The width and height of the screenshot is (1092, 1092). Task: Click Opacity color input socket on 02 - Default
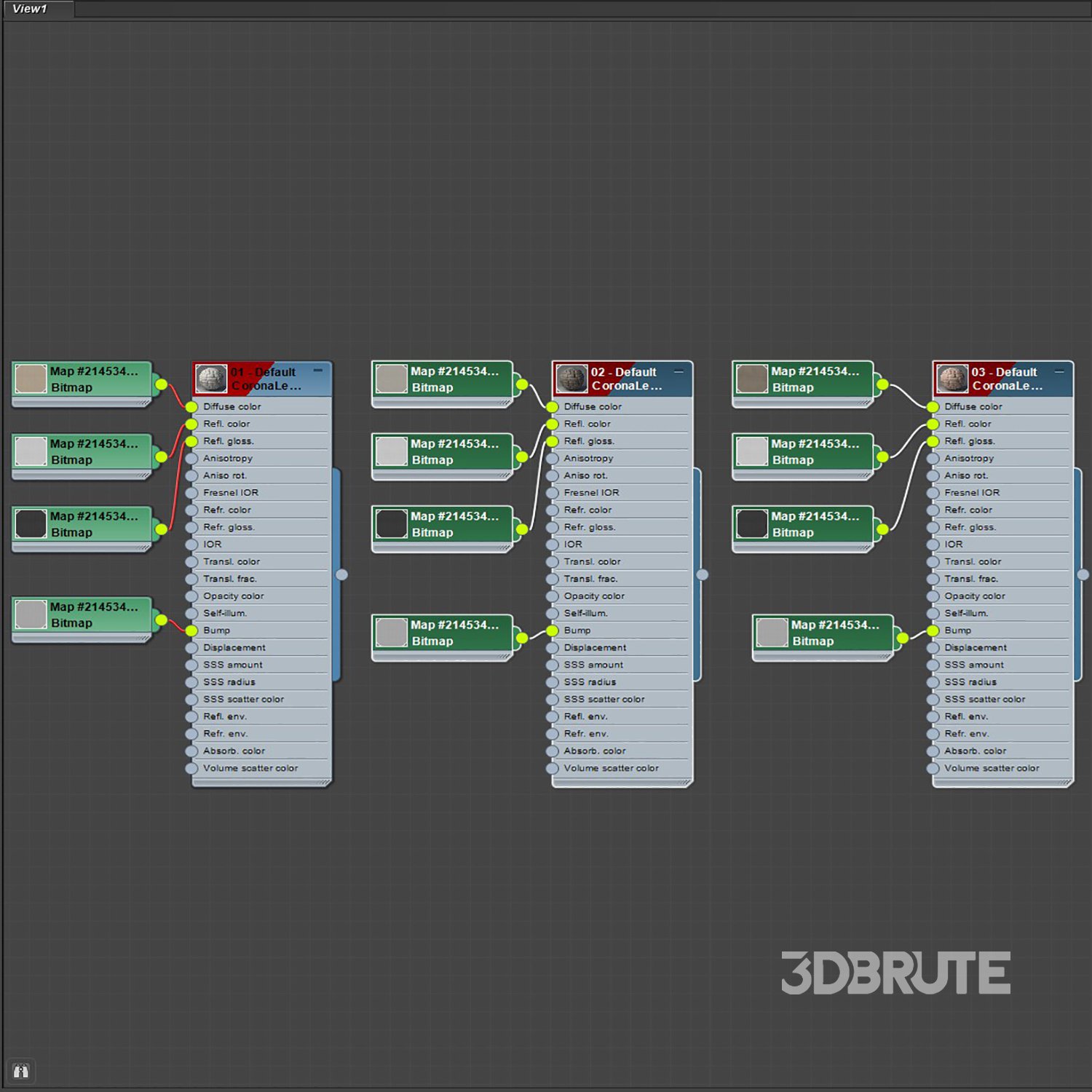point(553,596)
